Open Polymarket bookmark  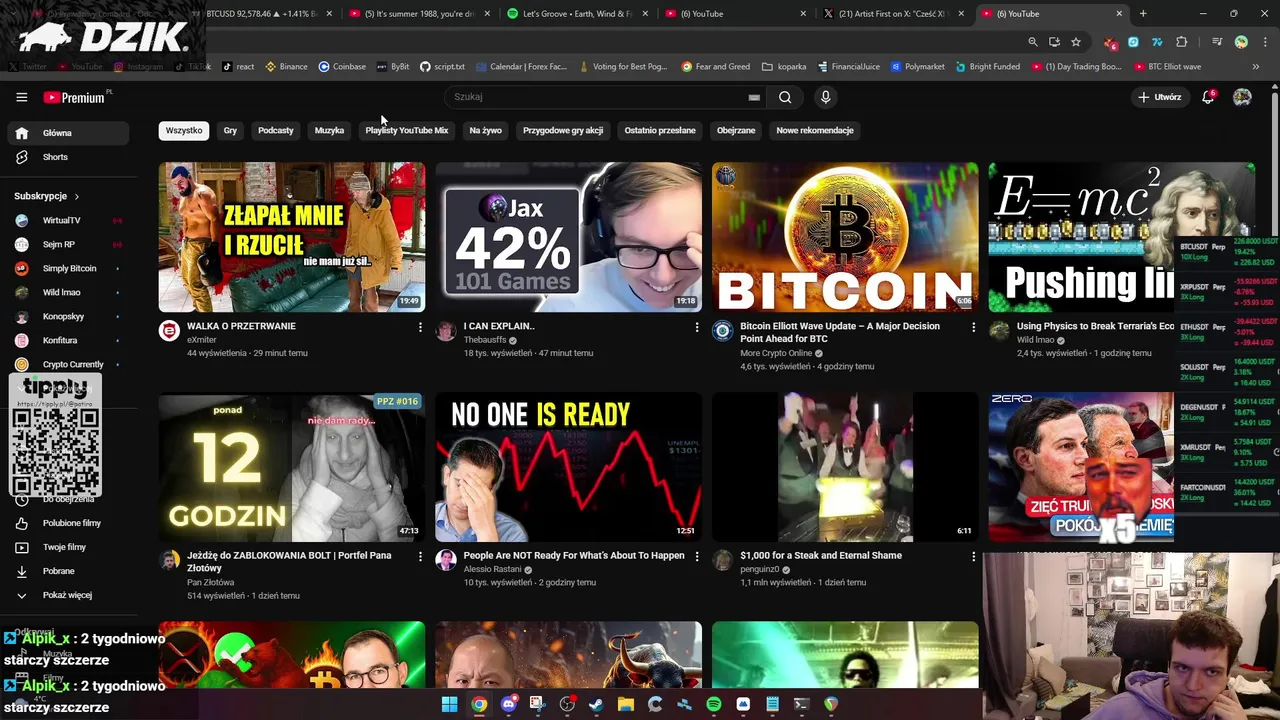918,67
